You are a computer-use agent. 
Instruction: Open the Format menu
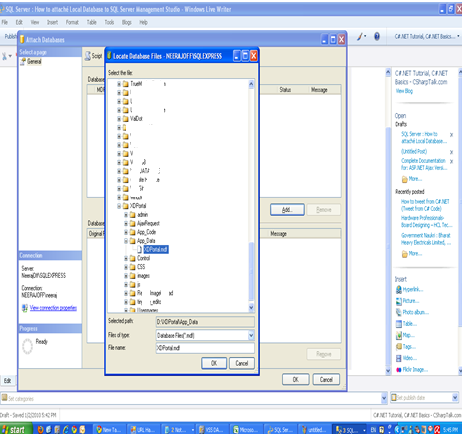[x=72, y=22]
